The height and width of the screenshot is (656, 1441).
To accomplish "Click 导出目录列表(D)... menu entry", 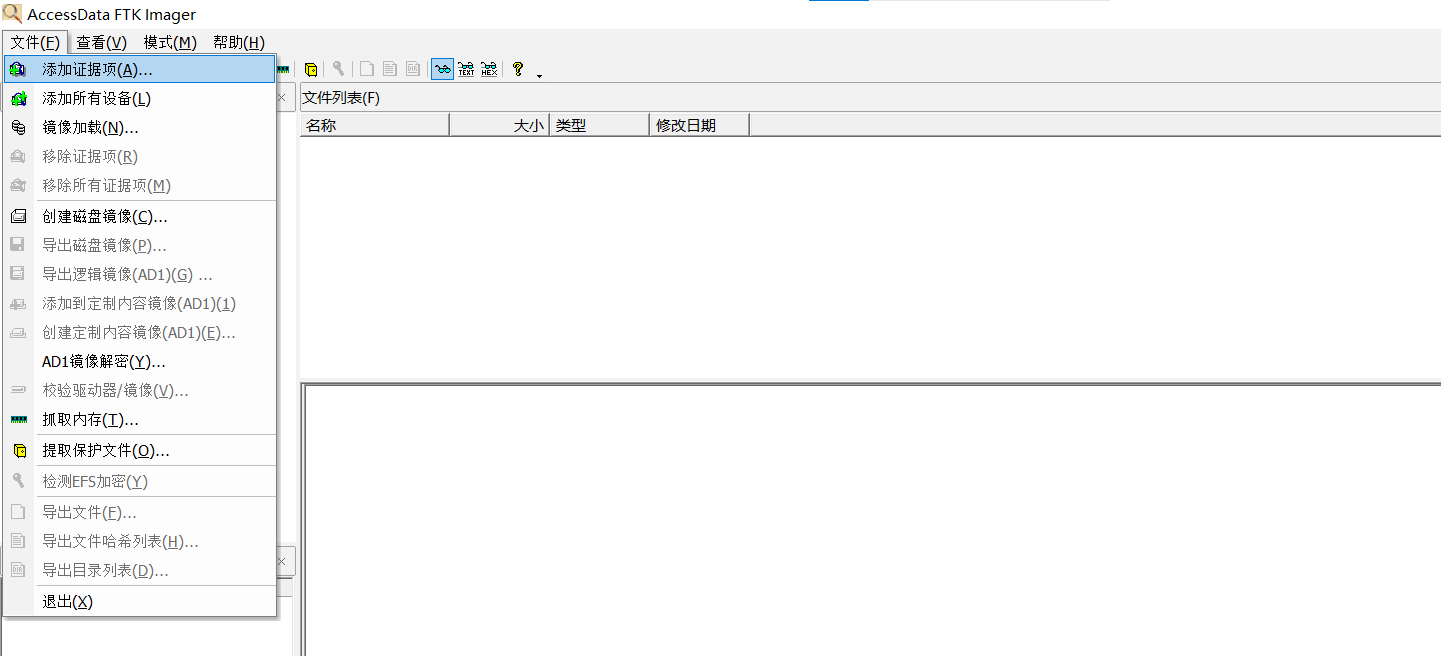I will (139, 570).
